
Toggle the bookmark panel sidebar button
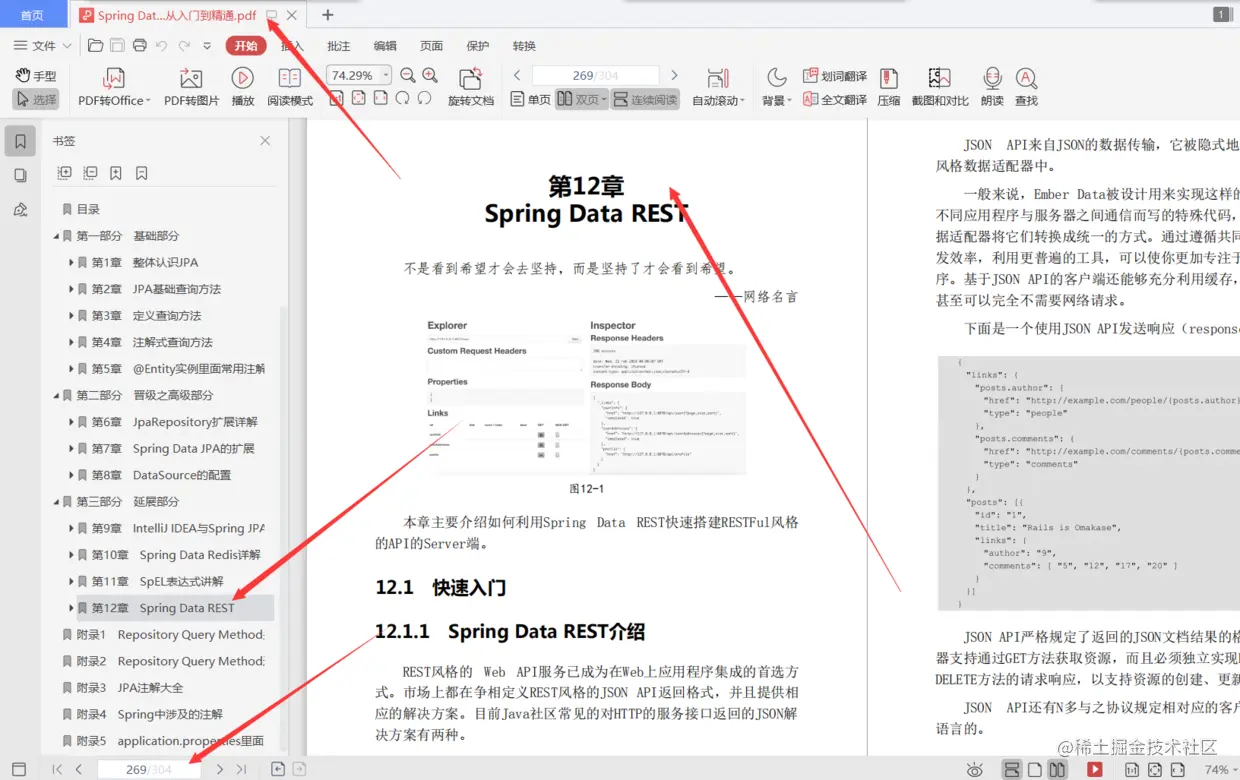(x=20, y=141)
